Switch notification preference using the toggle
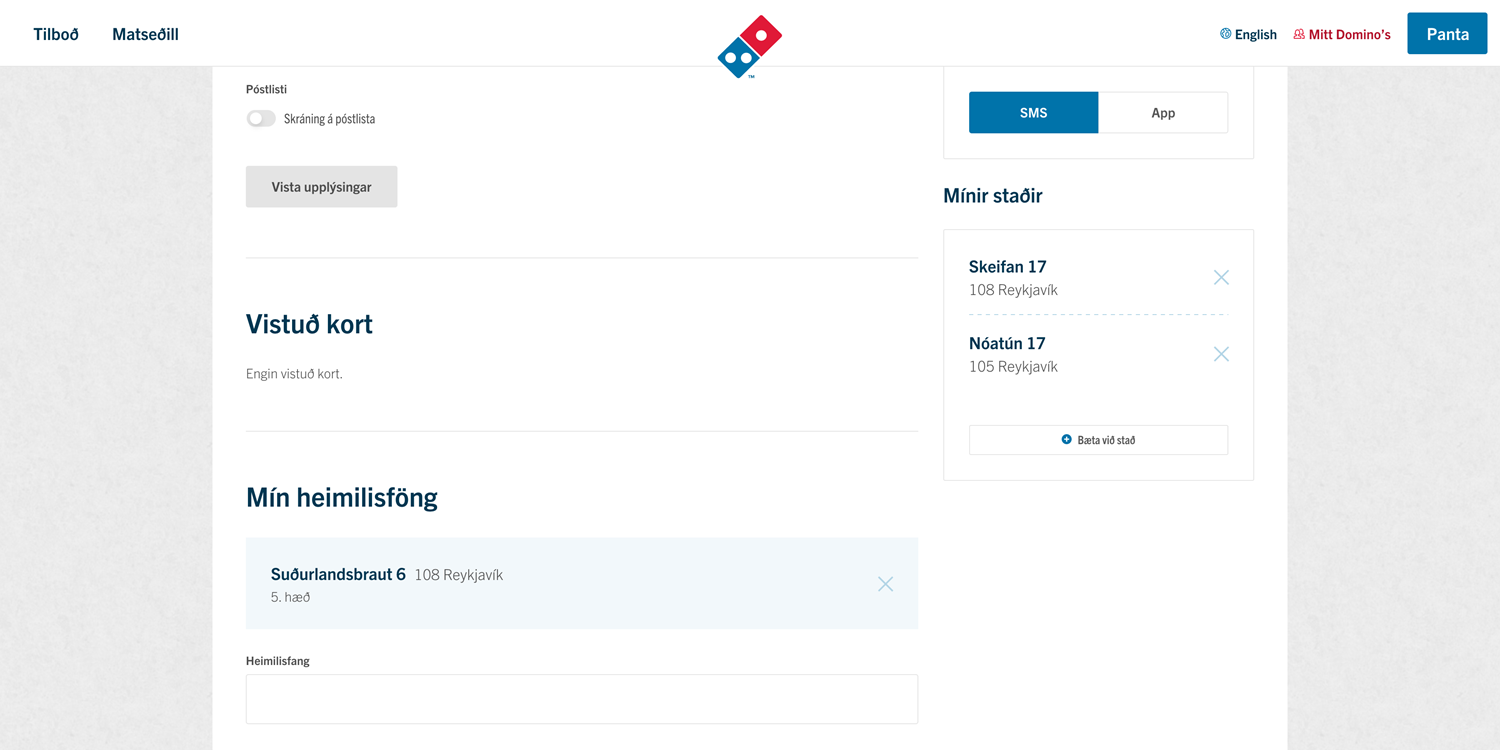Screen dimensions: 1500x750 click(x=260, y=118)
